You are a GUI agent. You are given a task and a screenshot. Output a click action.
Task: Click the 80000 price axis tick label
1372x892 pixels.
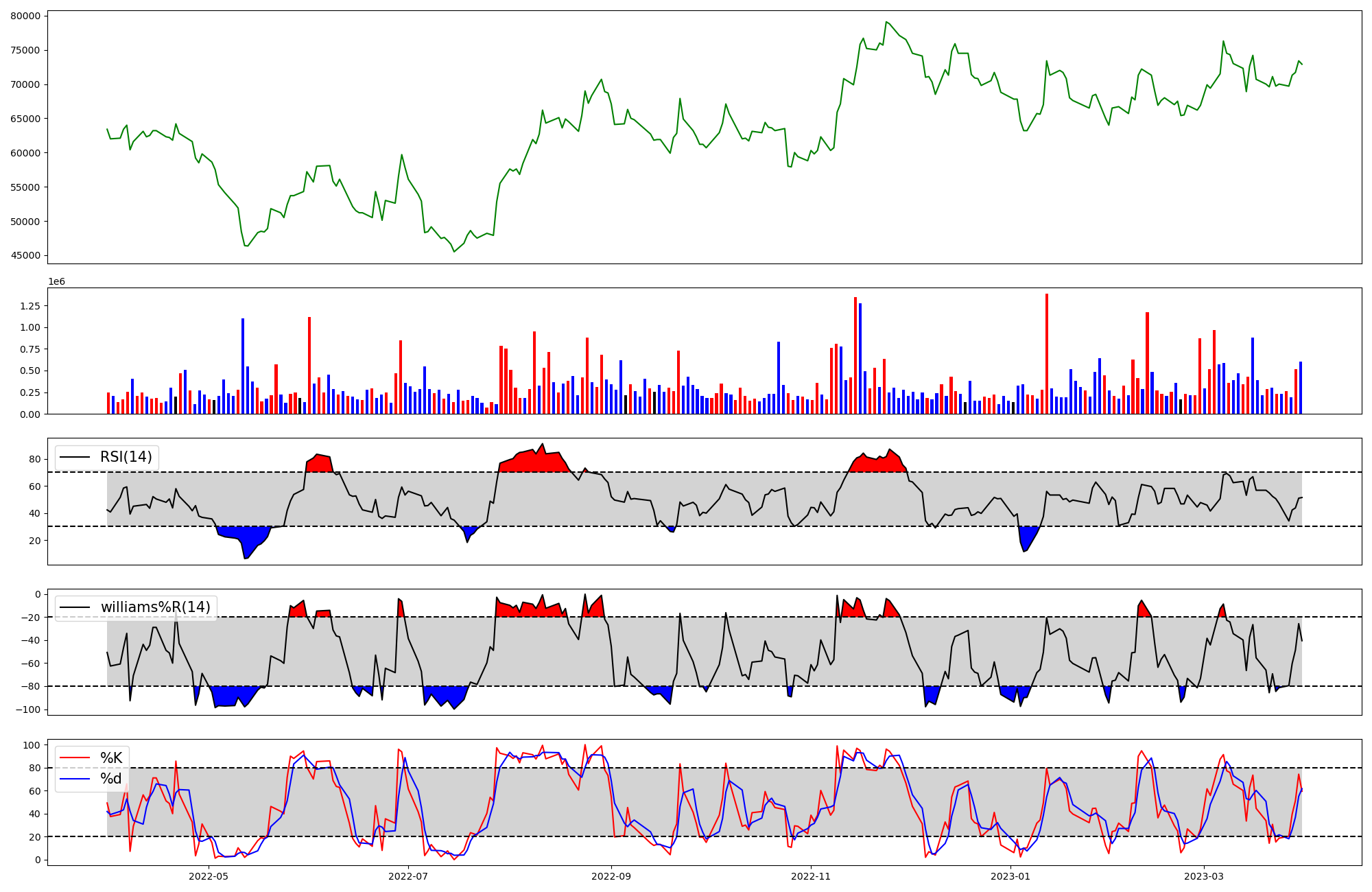tap(25, 16)
